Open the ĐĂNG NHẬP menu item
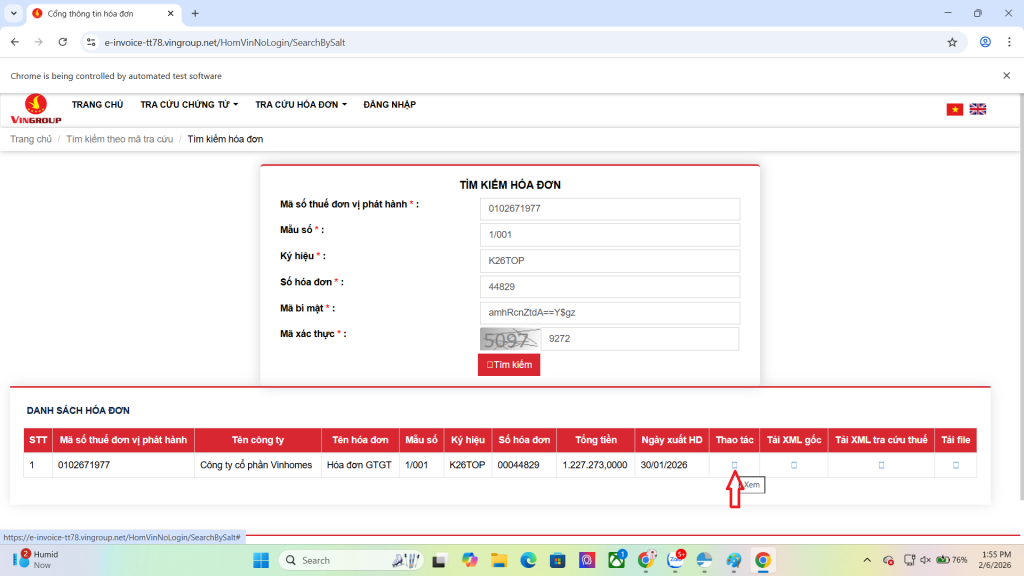Viewport: 1024px width, 576px height. tap(389, 105)
